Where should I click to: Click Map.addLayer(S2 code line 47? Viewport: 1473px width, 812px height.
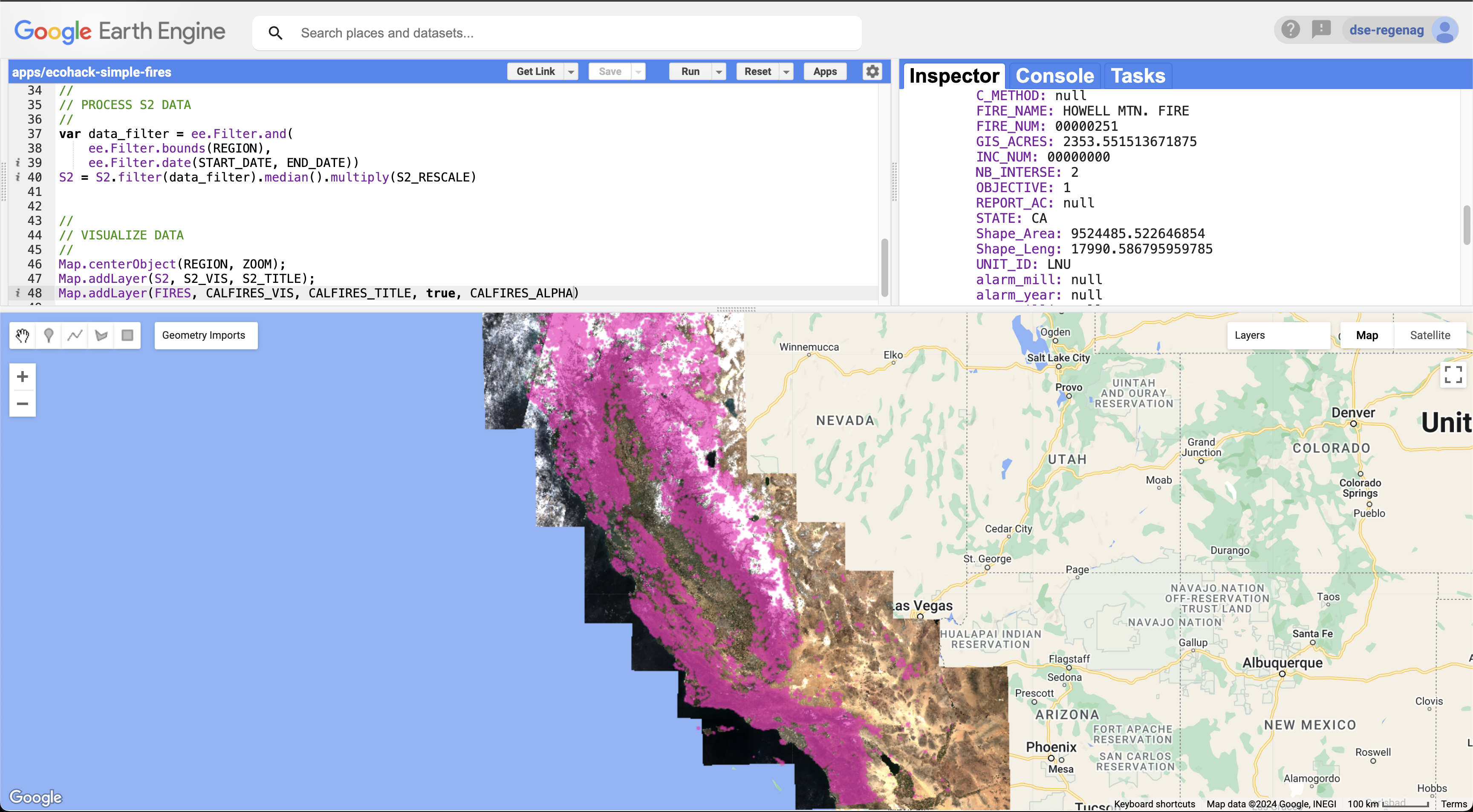point(186,279)
